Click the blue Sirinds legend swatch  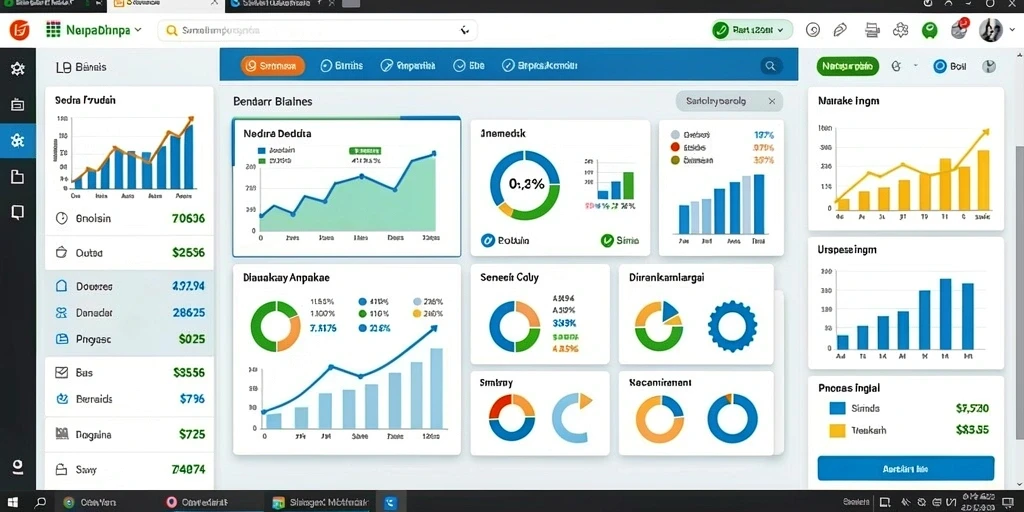point(837,408)
